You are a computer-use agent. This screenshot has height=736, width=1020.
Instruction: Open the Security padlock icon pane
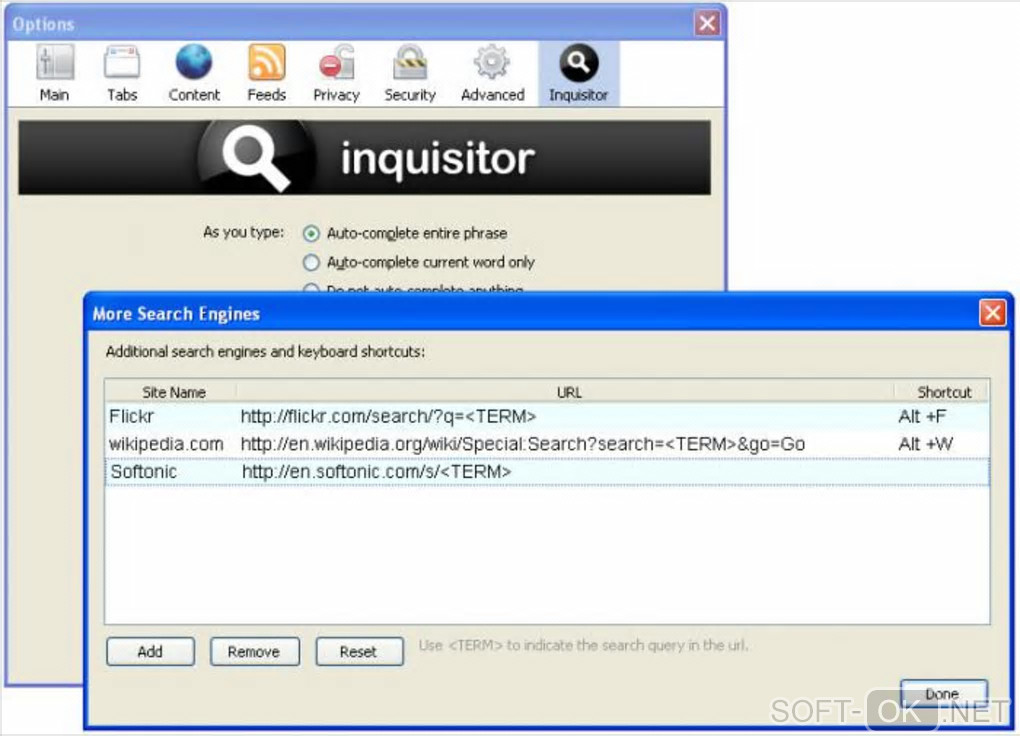tap(410, 74)
